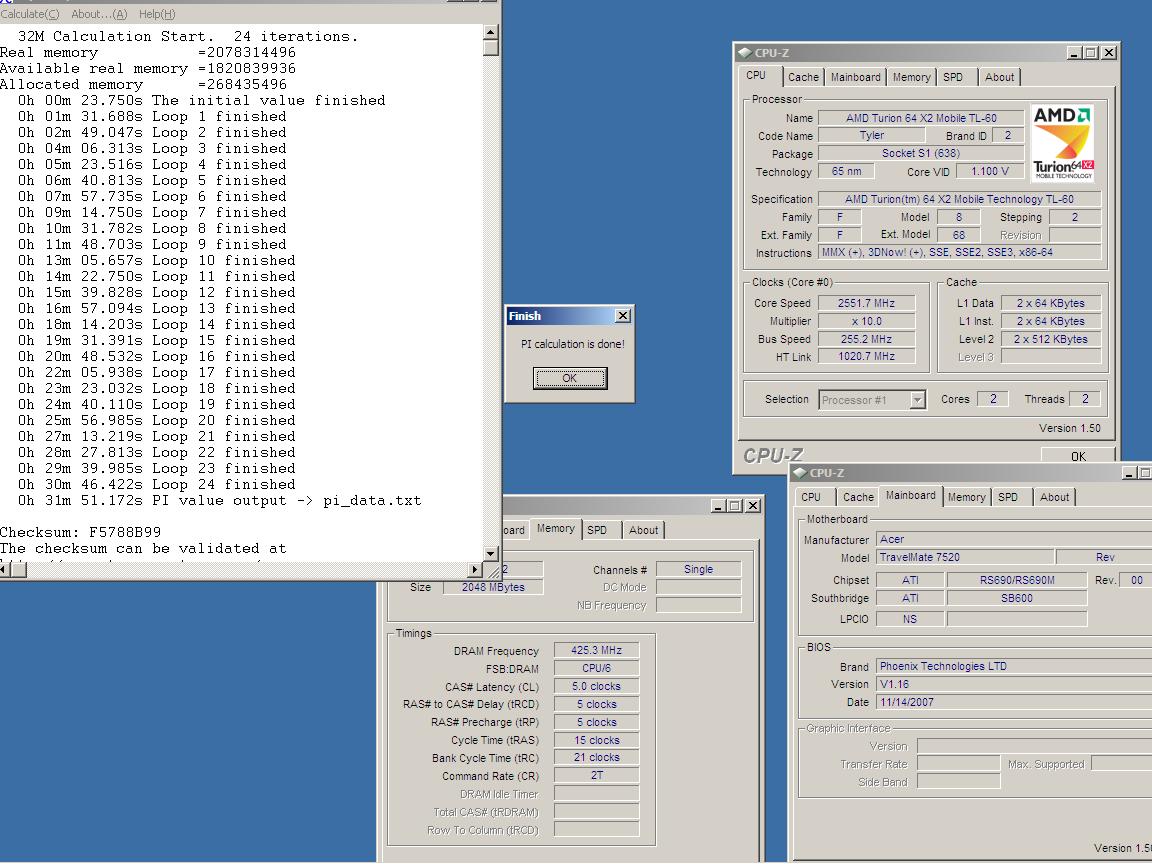Image resolution: width=1152 pixels, height=864 pixels.
Task: Click the BIOS Version value V1.16
Action: pos(1014,684)
